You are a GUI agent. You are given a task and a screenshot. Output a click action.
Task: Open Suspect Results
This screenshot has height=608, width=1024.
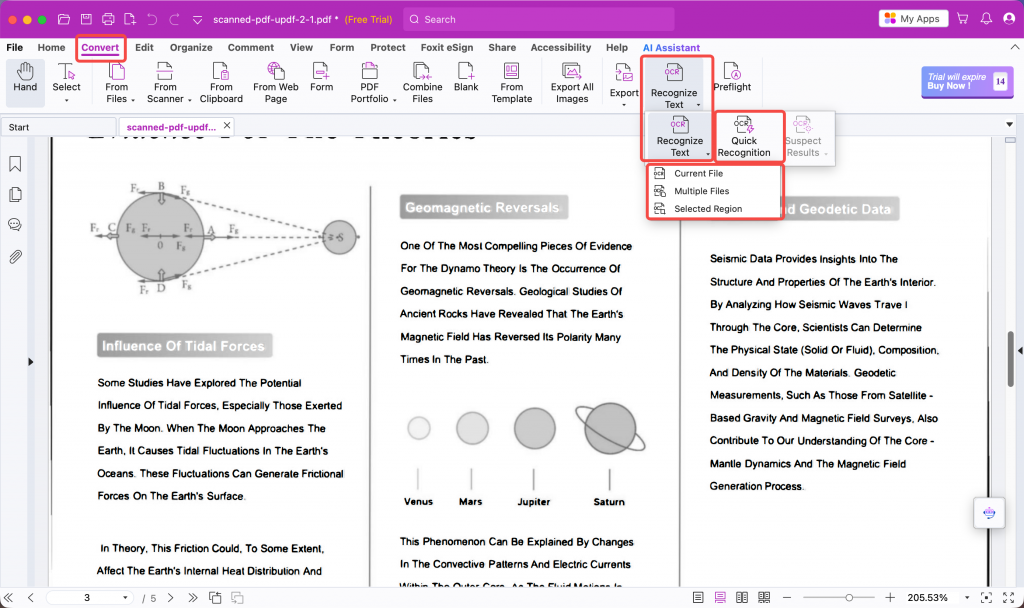coord(803,137)
